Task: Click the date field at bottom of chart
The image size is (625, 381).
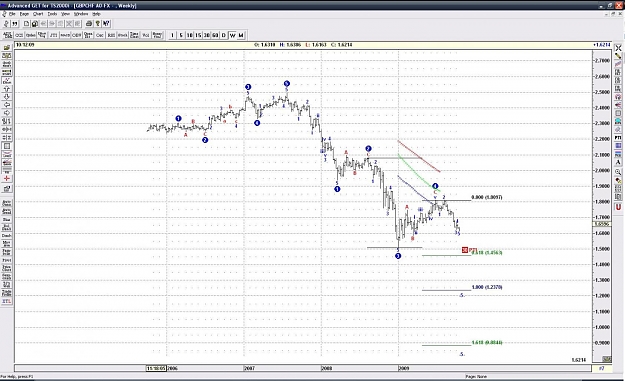Action: pos(156,368)
